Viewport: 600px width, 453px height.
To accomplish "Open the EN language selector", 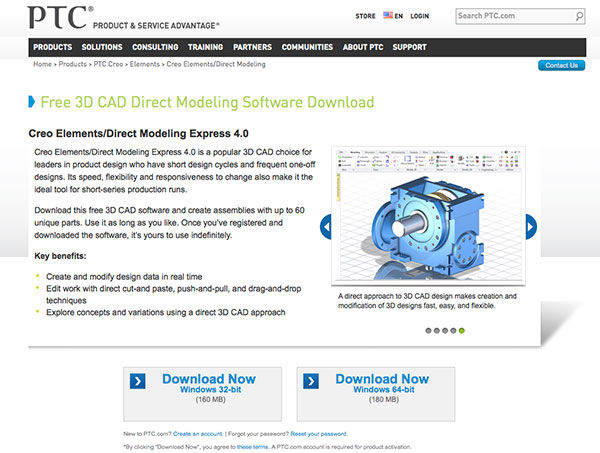I will coord(399,16).
